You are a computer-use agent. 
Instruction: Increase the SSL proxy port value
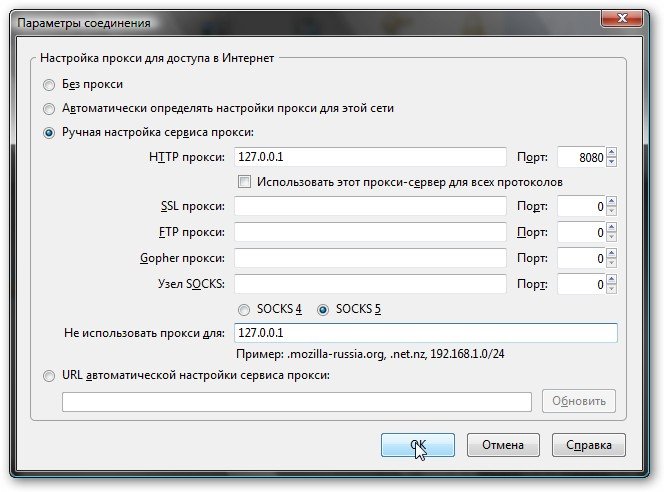tap(611, 201)
